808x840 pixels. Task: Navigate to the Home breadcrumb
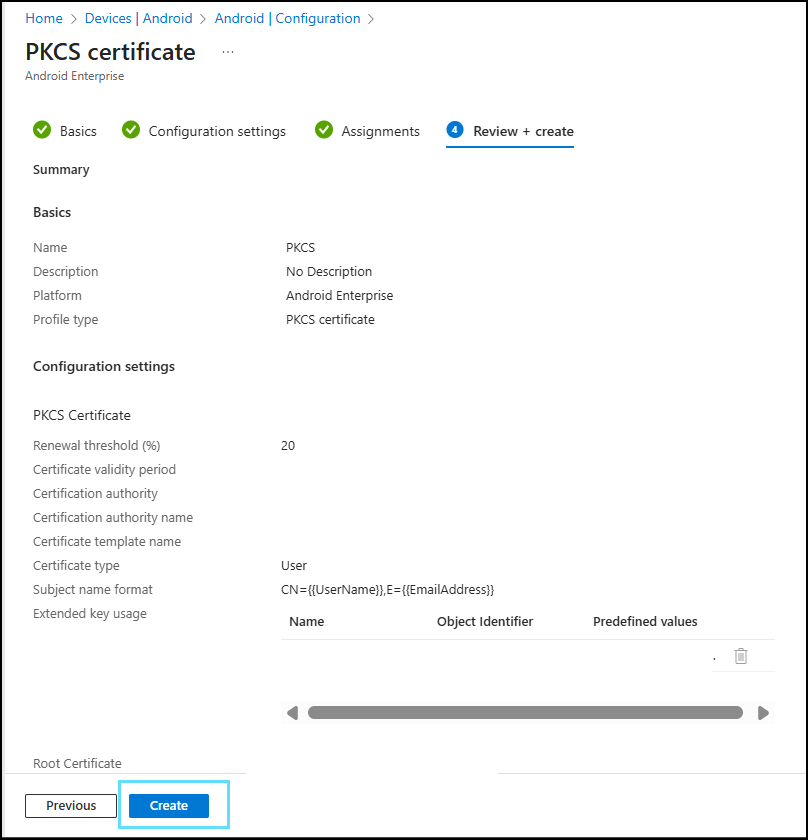pyautogui.click(x=43, y=18)
